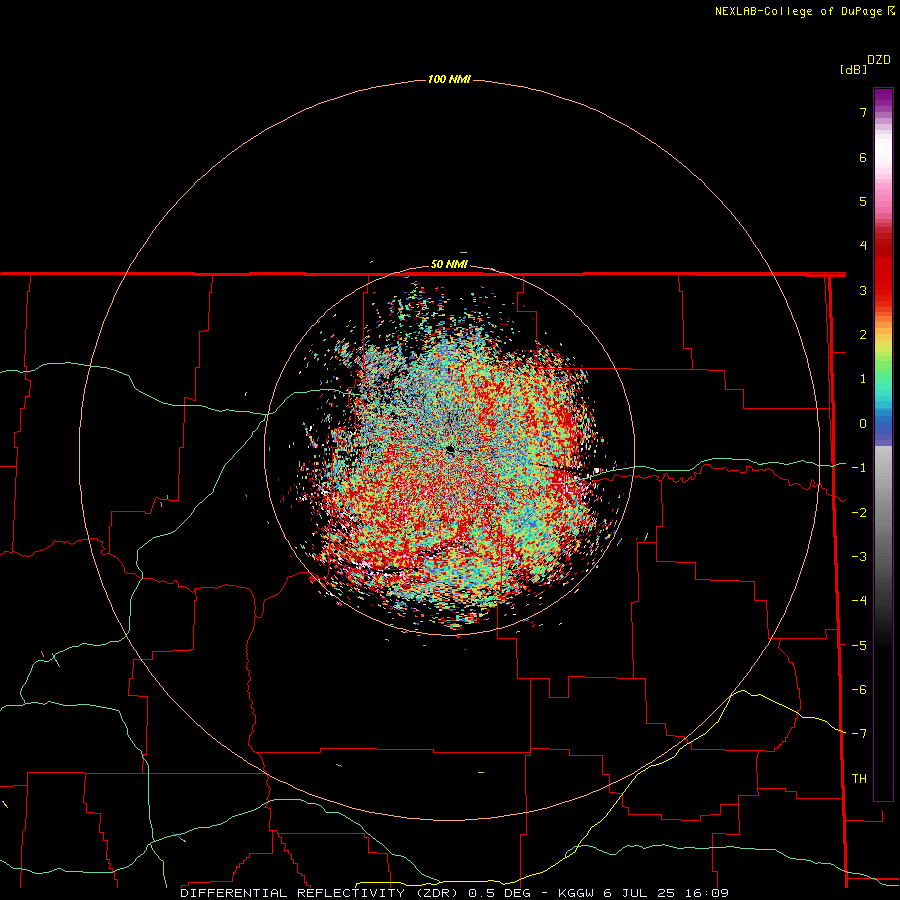Click the gray -2 dB band of color bar
The image size is (900, 900).
click(x=883, y=513)
